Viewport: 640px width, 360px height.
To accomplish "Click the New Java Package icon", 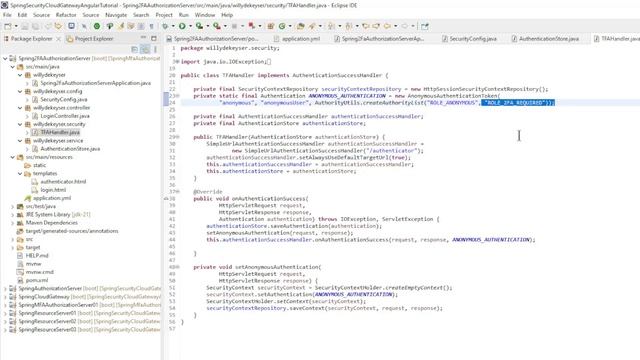I will [x=270, y=26].
